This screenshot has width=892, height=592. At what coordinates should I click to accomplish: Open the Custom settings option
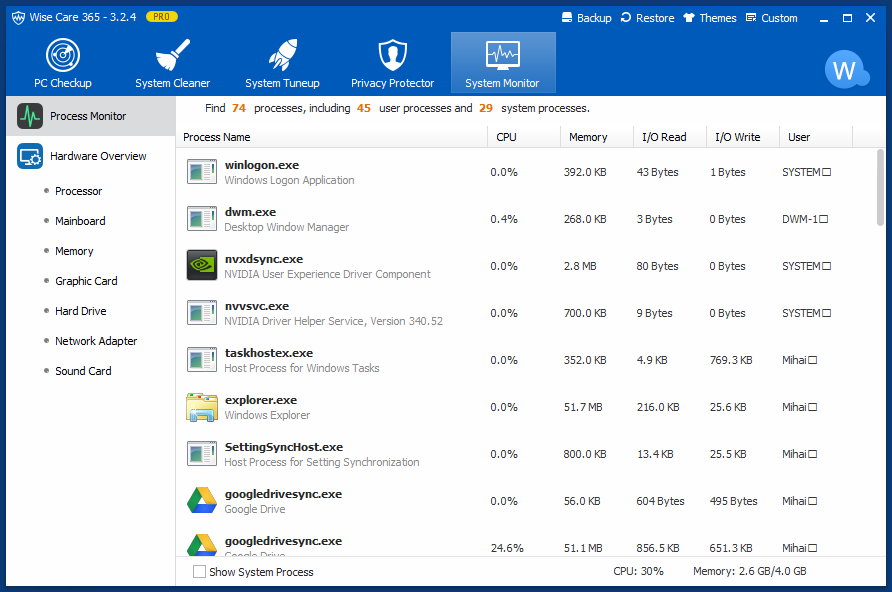771,18
